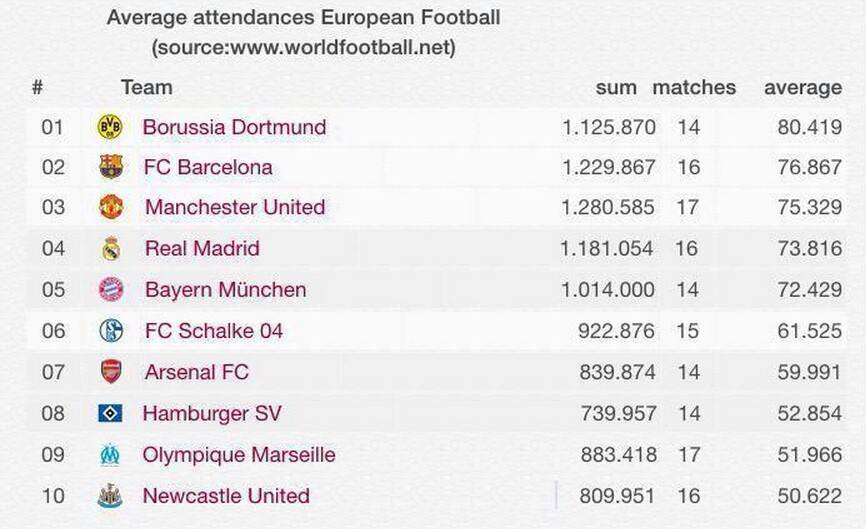Open the FC Barcelona team link
Image resolution: width=866 pixels, height=529 pixels.
208,167
